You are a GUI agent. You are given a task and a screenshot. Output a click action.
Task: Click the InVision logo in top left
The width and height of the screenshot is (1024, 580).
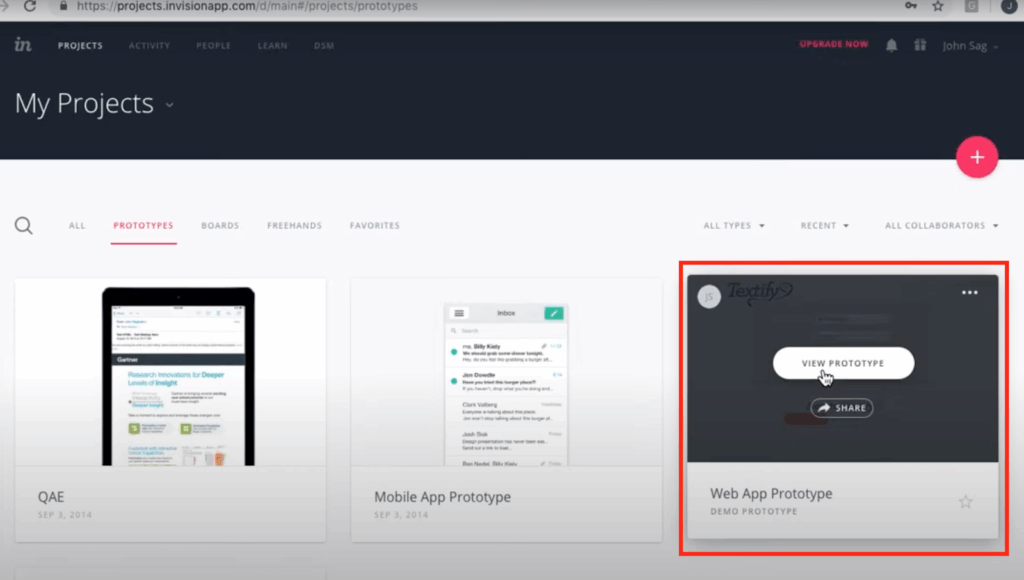point(22,44)
